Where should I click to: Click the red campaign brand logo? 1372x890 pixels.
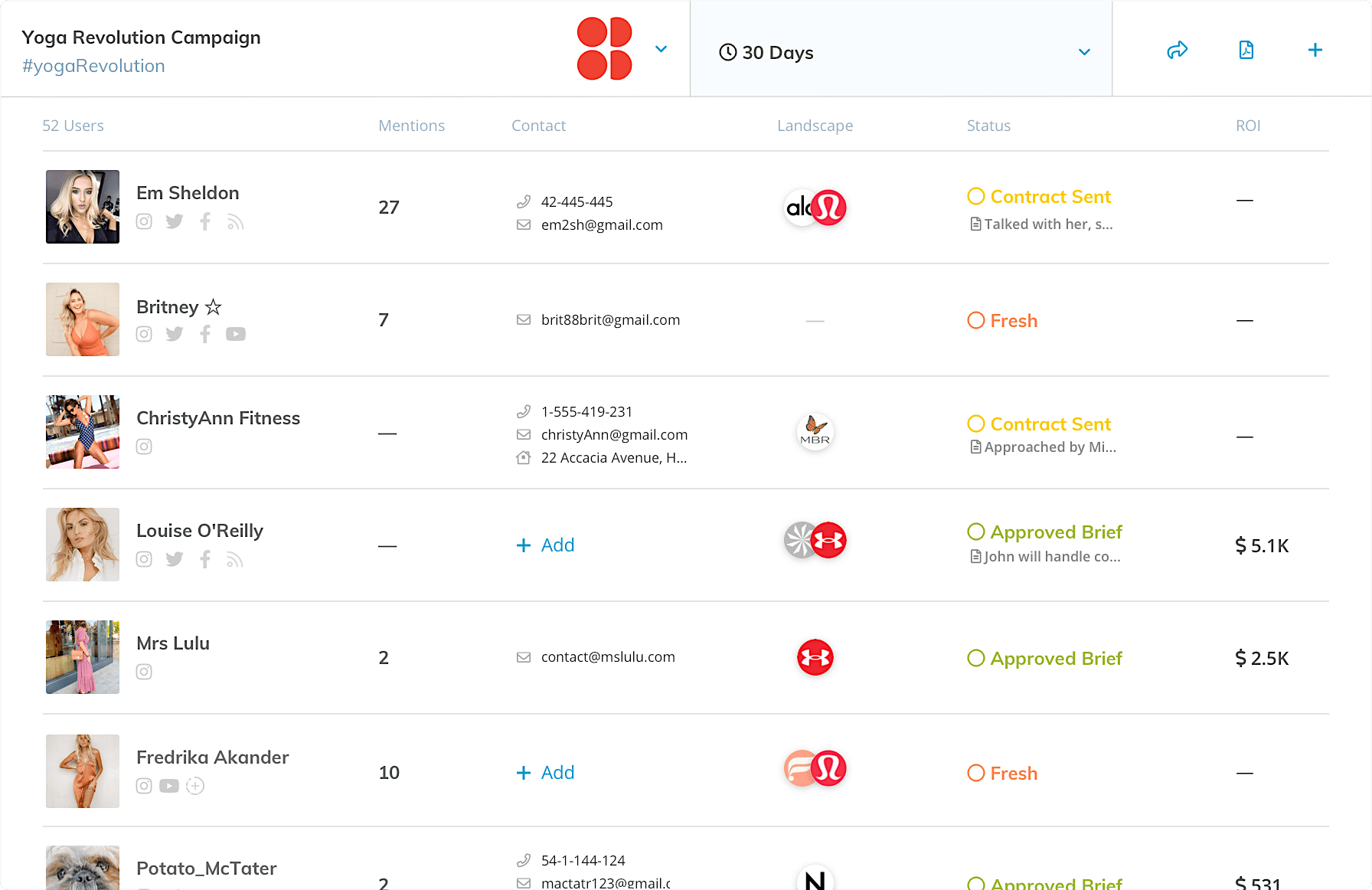pos(604,49)
